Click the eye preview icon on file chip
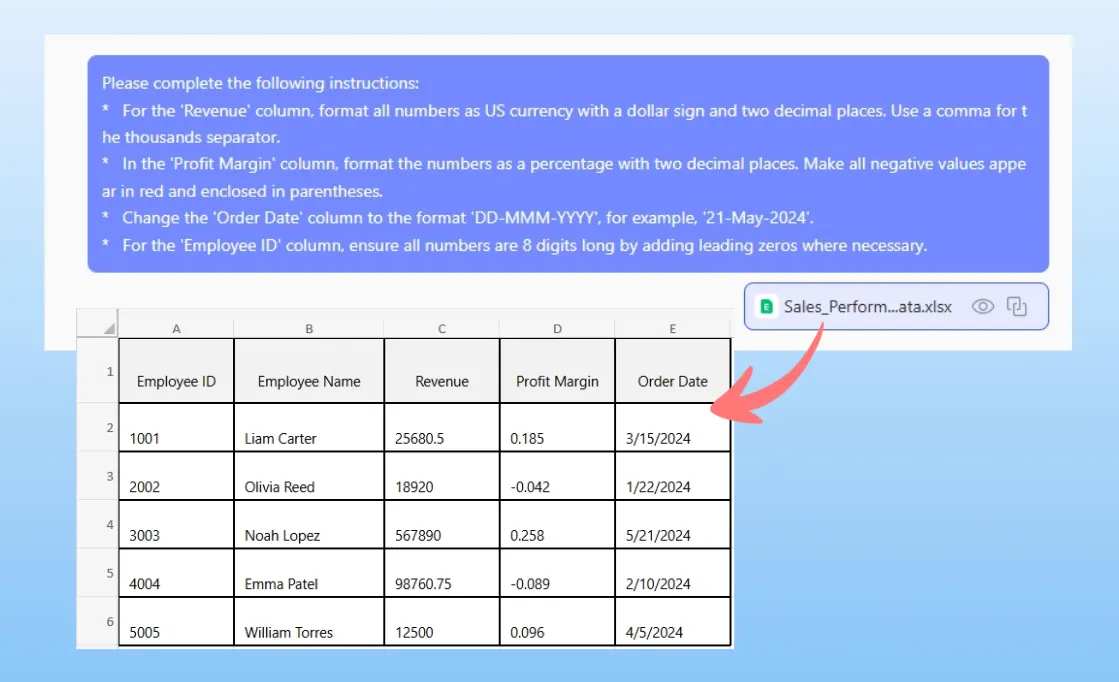Viewport: 1119px width, 682px height. click(983, 307)
